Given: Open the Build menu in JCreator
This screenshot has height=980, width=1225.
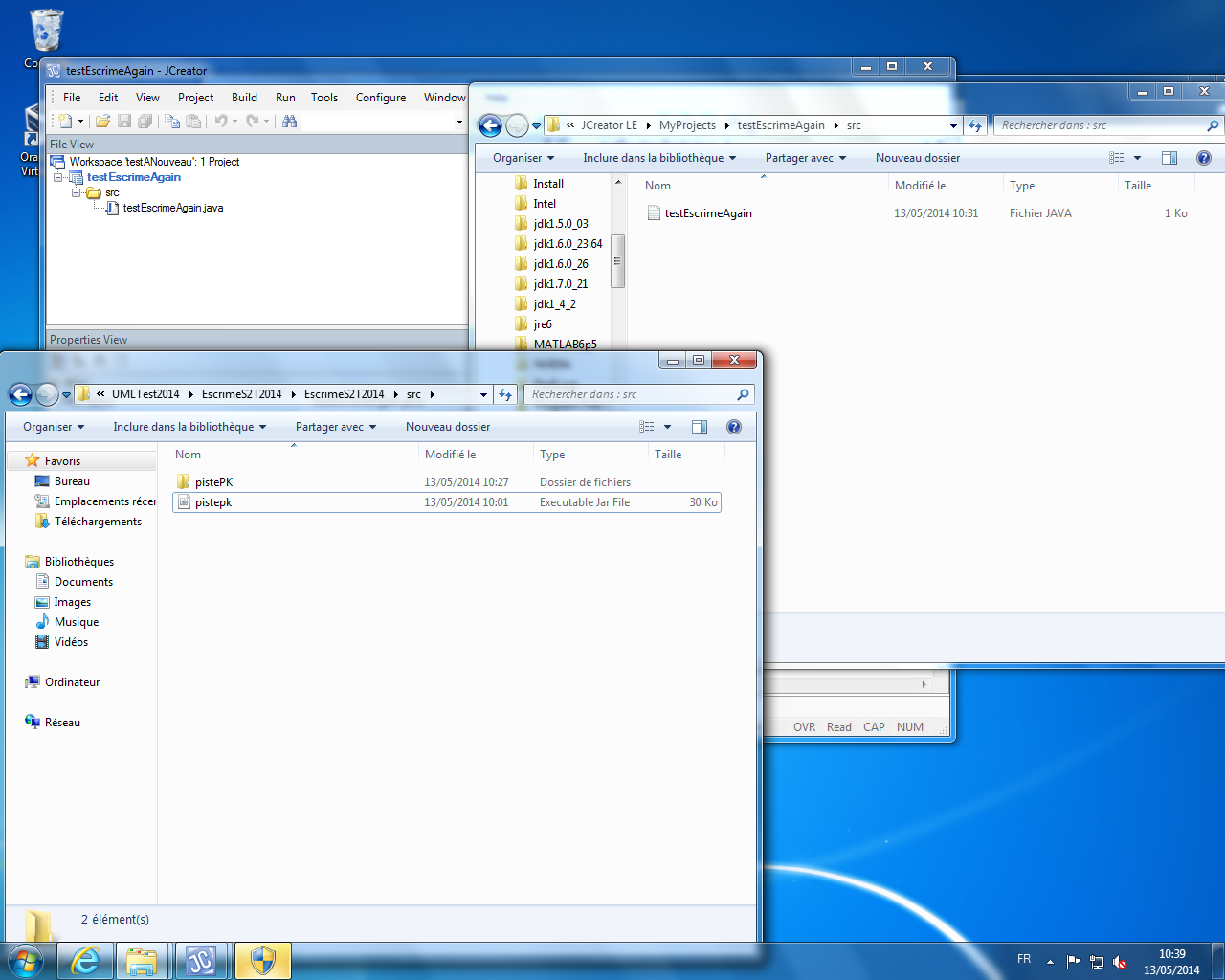Looking at the screenshot, I should [x=244, y=98].
